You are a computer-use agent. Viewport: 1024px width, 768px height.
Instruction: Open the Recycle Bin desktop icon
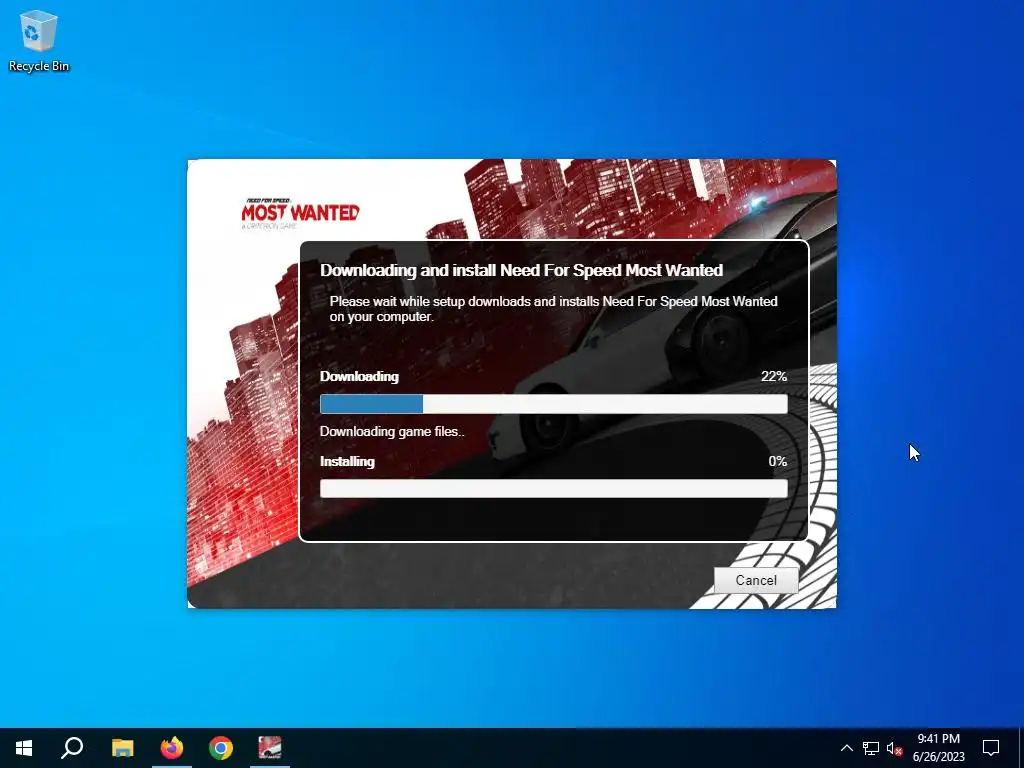tap(39, 40)
